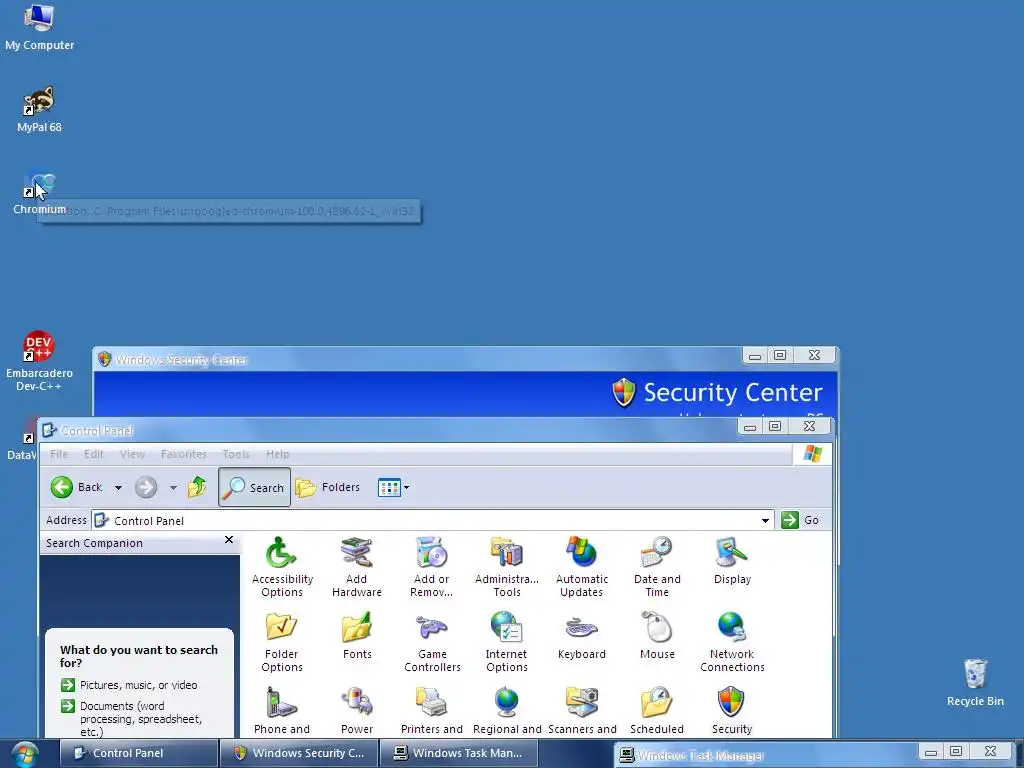Select Chromium desktop shortcut
This screenshot has height=768, width=1024.
click(39, 192)
